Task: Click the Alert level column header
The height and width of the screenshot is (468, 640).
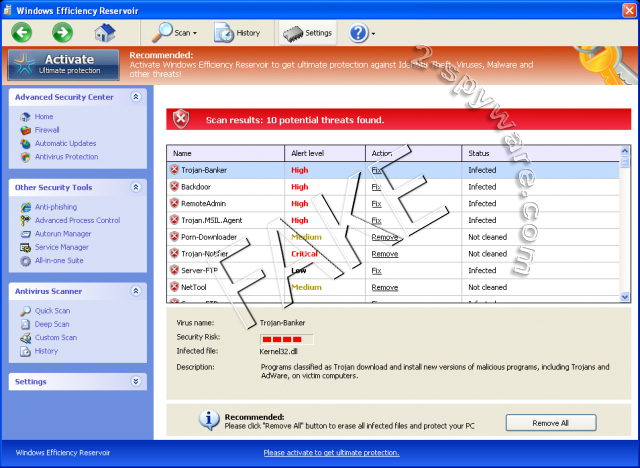Action: [x=325, y=153]
